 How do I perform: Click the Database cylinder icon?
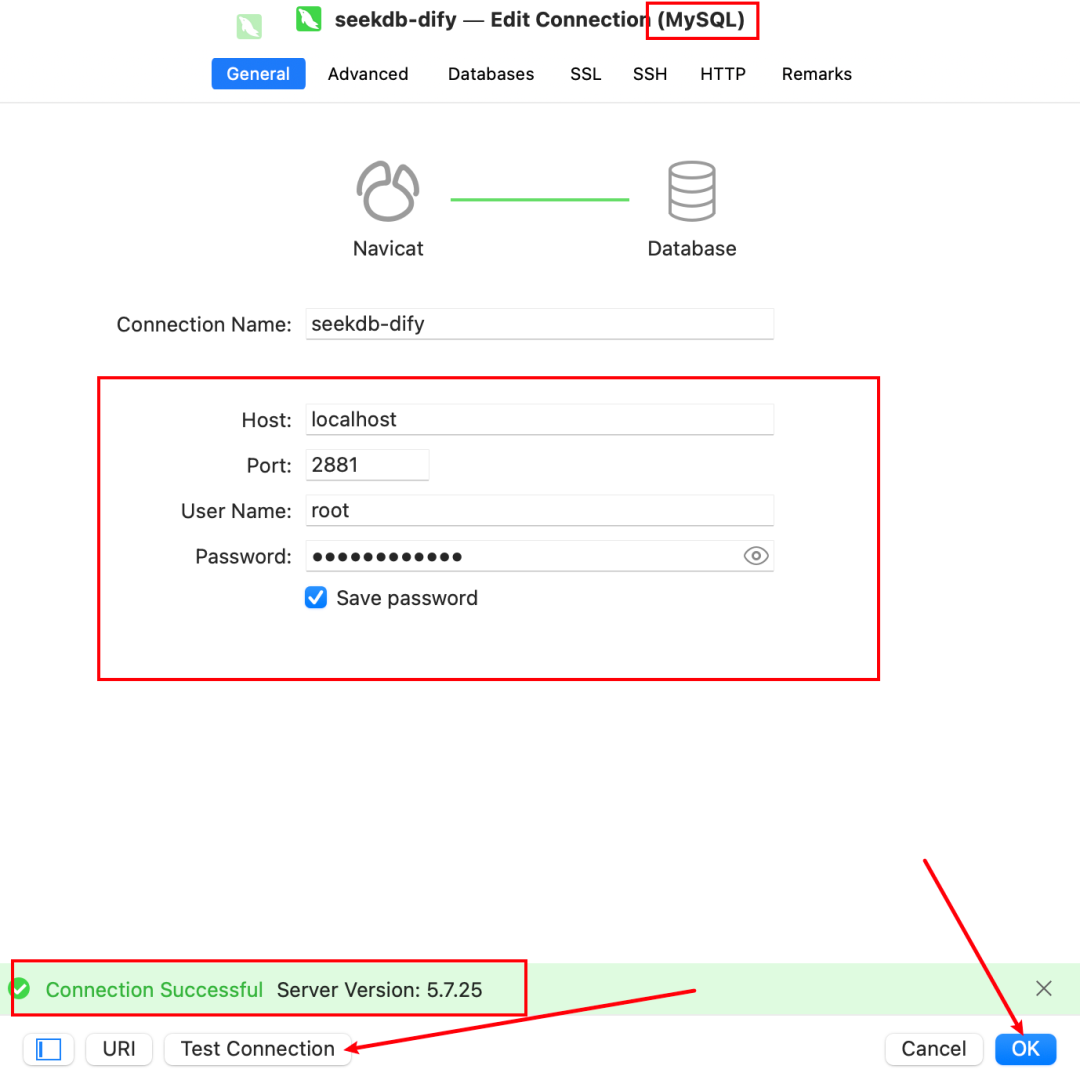tap(691, 191)
